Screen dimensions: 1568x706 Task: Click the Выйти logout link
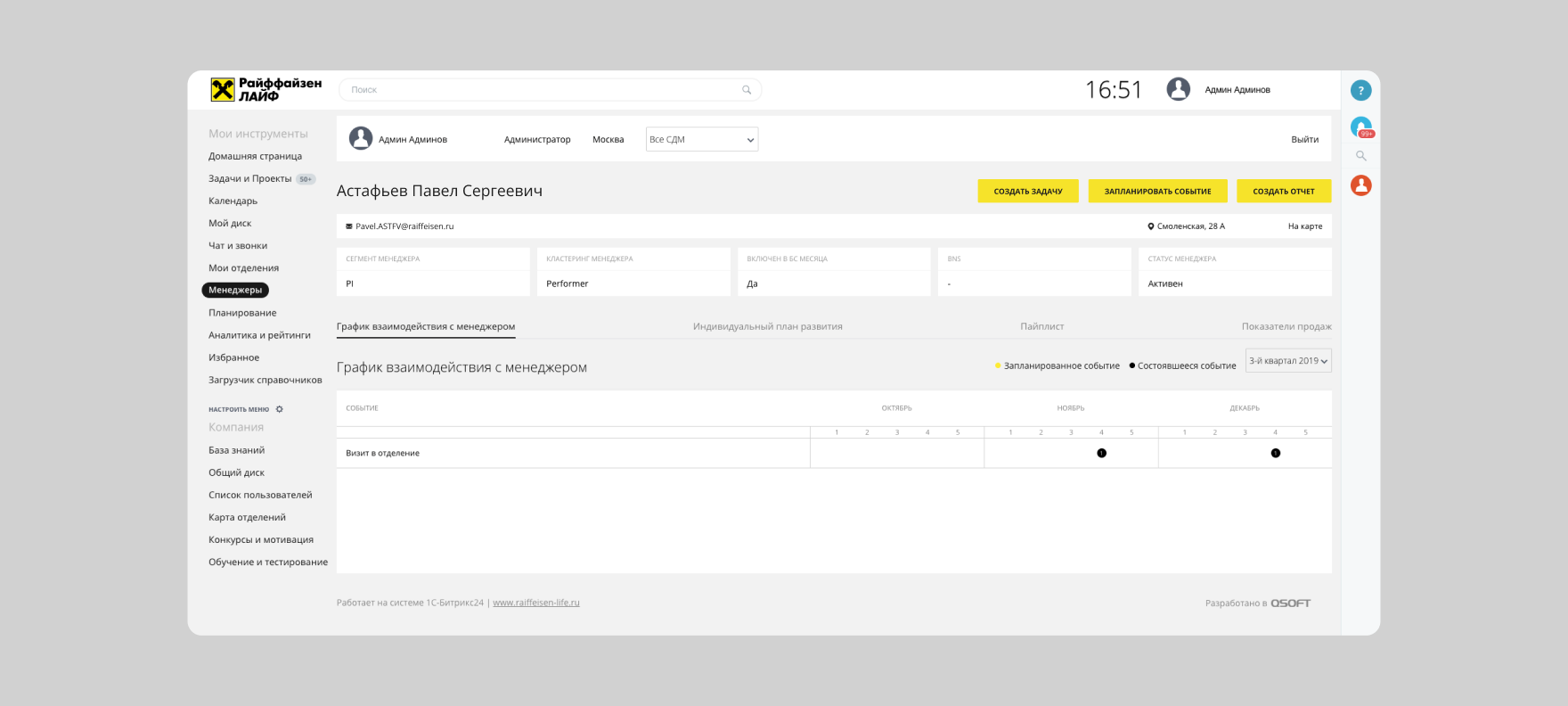click(1304, 139)
